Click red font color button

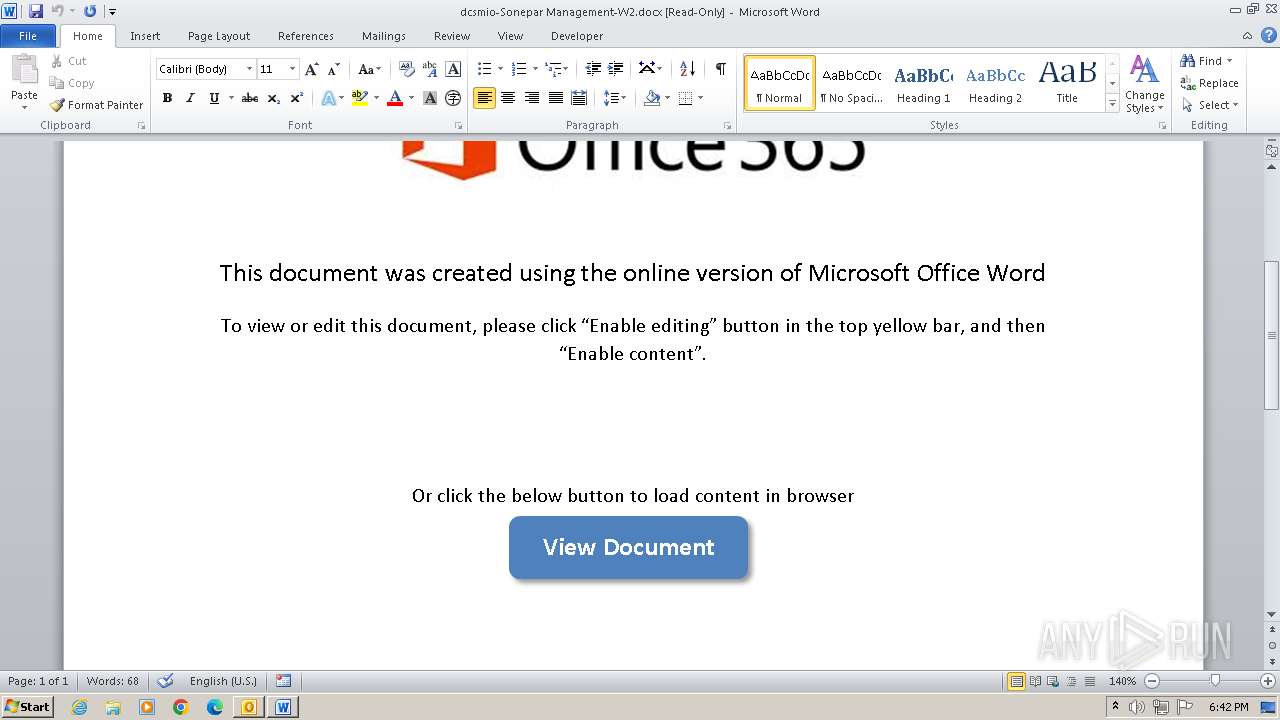(395, 98)
